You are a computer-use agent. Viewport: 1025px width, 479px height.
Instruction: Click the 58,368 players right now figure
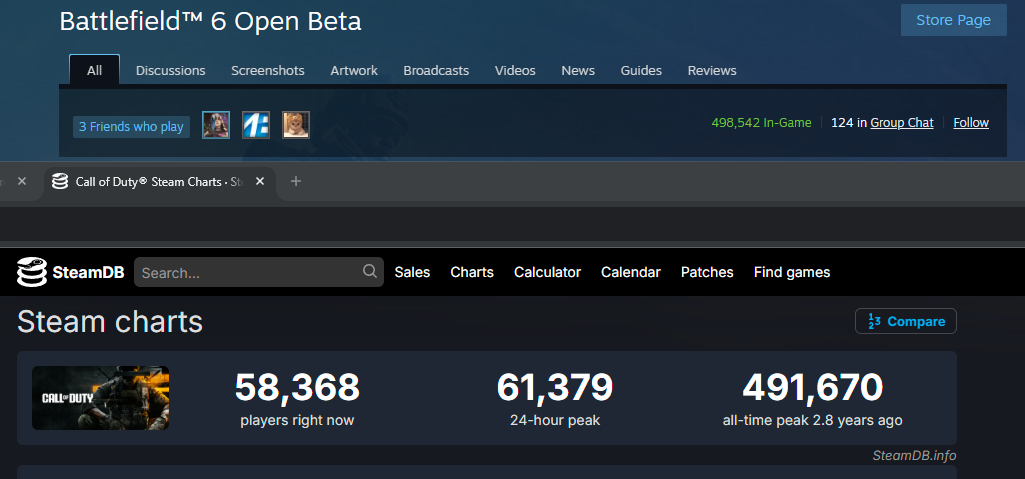297,387
